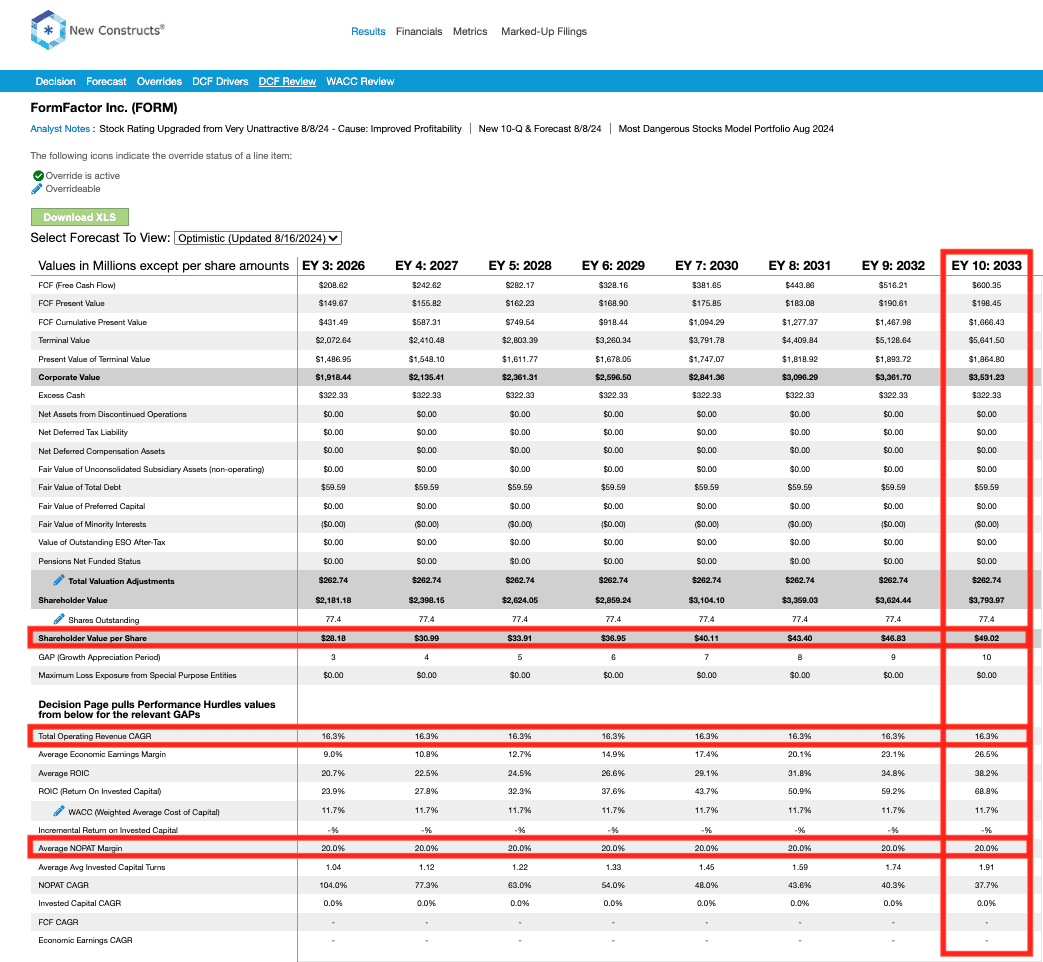Click the FCF value $600.35

(986, 285)
